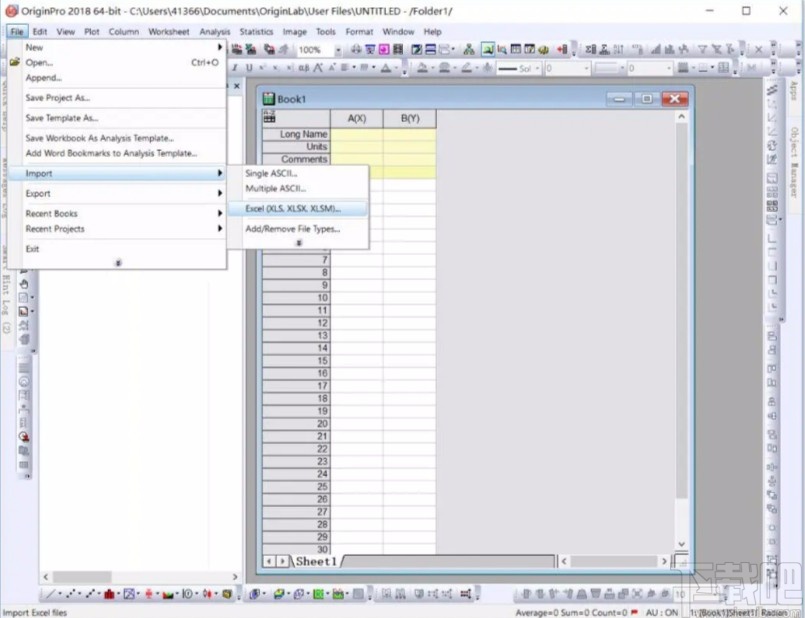This screenshot has height=618, width=805.
Task: Click the highlighted Results Log icon
Action: [x=488, y=49]
